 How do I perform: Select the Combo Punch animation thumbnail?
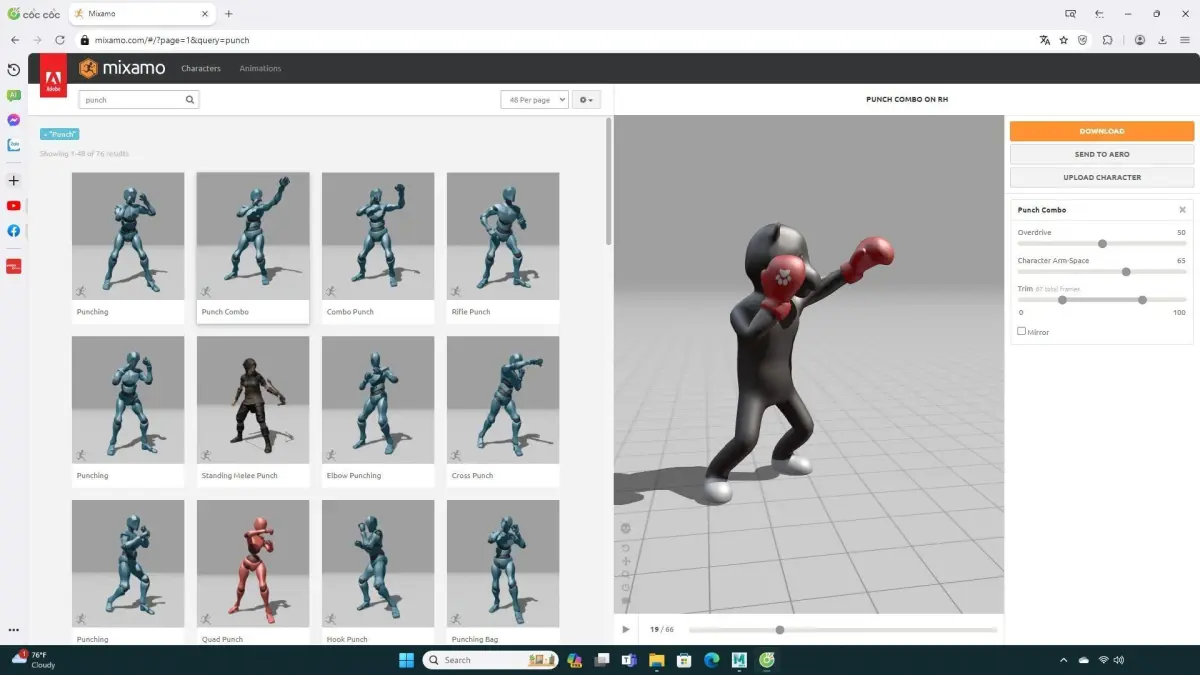pyautogui.click(x=378, y=237)
